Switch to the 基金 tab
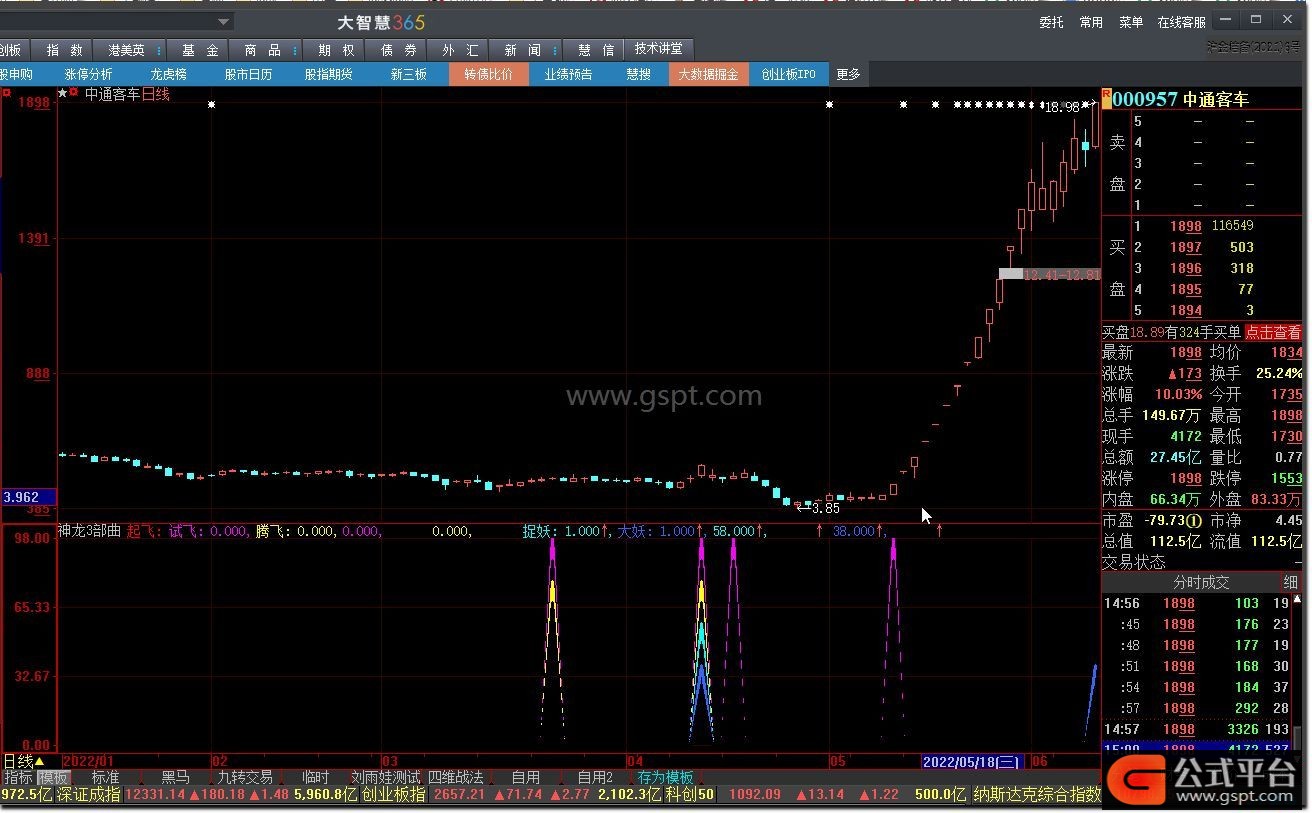 pos(200,50)
